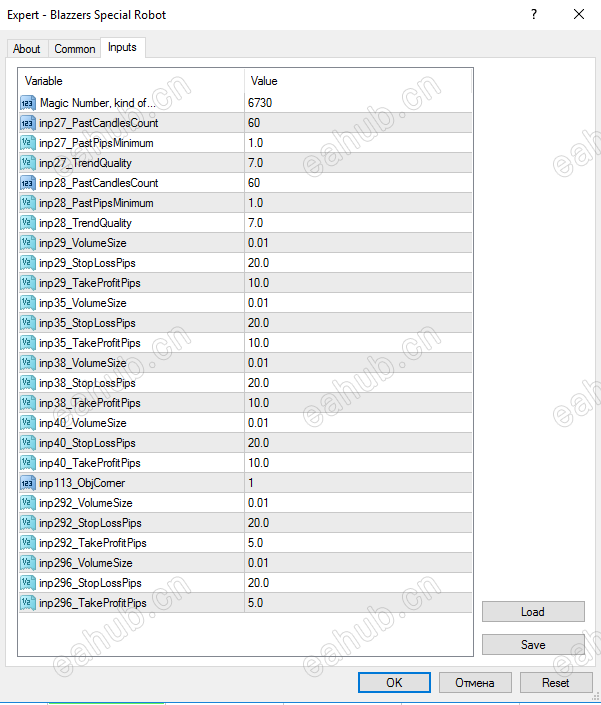Click the integer icon of inp27_PastCandlesCount

click(x=27, y=123)
